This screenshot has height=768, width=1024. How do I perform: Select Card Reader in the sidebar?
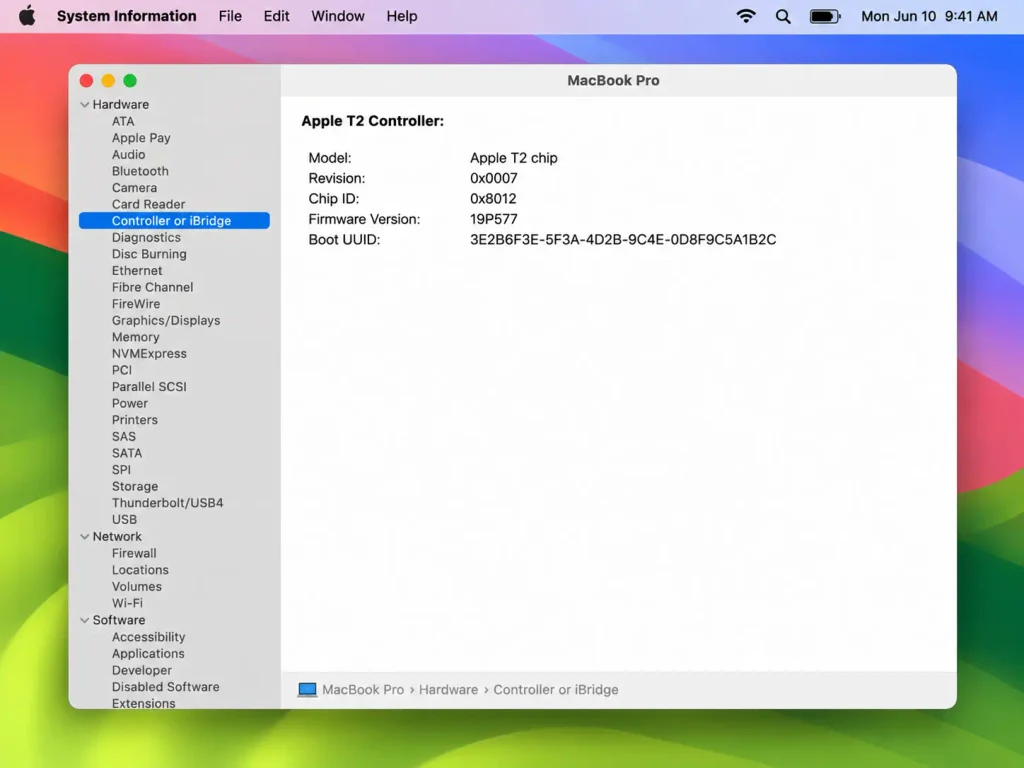click(148, 204)
